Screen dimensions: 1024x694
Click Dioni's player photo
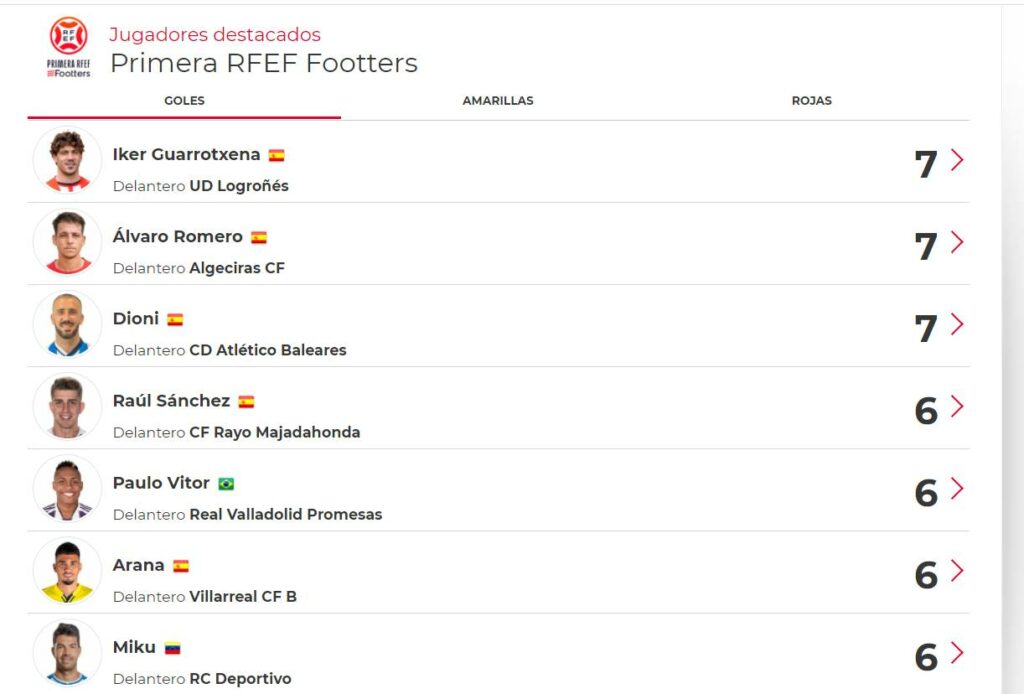coord(68,325)
